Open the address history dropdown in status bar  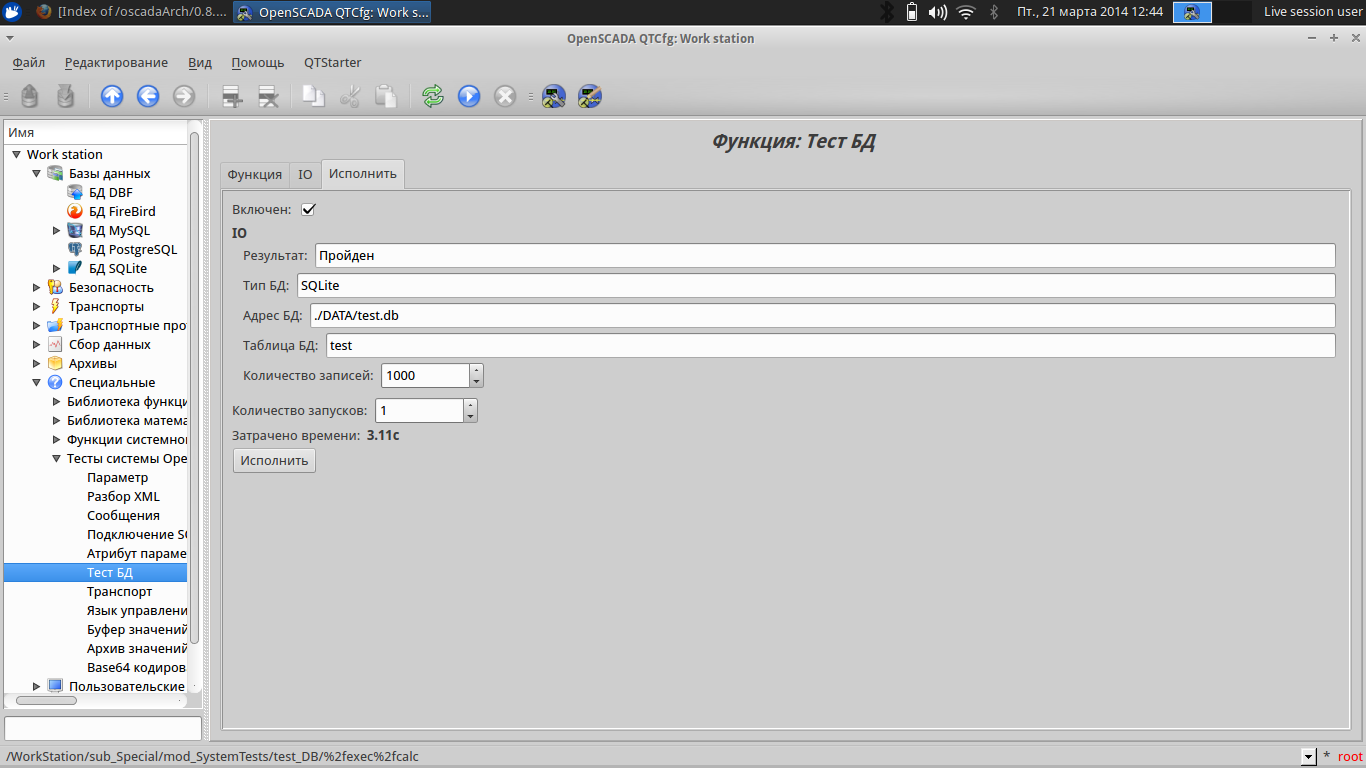[1308, 757]
